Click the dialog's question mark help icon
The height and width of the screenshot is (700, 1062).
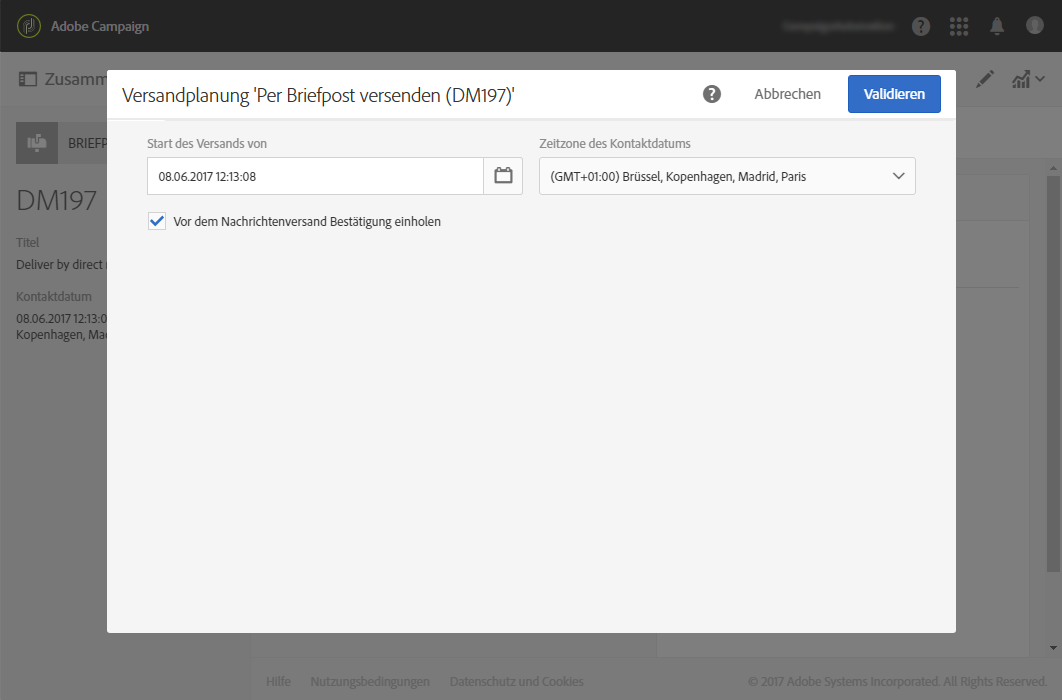coord(711,94)
